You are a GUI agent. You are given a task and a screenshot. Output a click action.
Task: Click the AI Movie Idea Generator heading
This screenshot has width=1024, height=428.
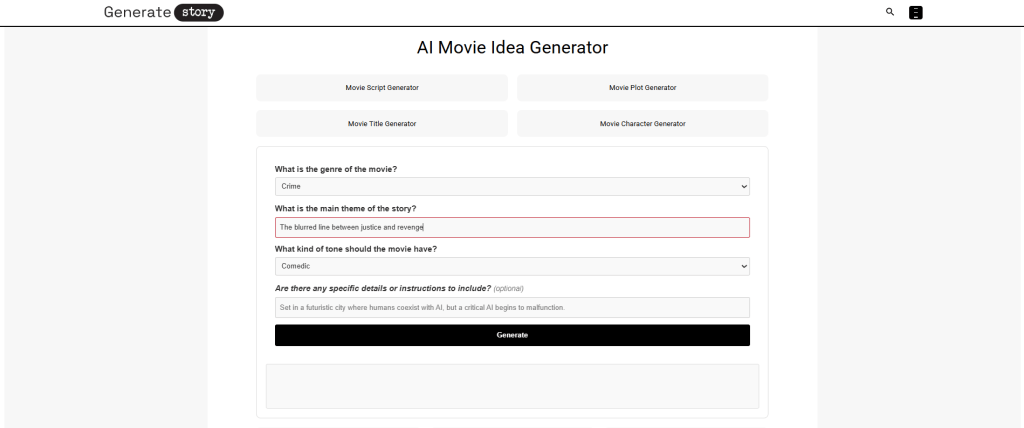(512, 47)
